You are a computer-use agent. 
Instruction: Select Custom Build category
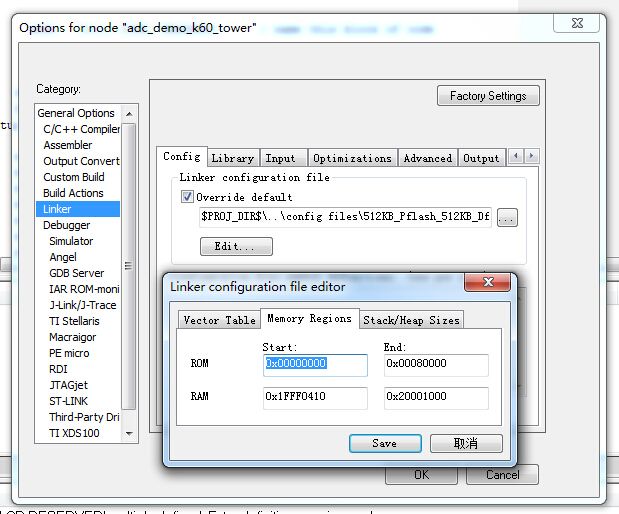coord(74,177)
